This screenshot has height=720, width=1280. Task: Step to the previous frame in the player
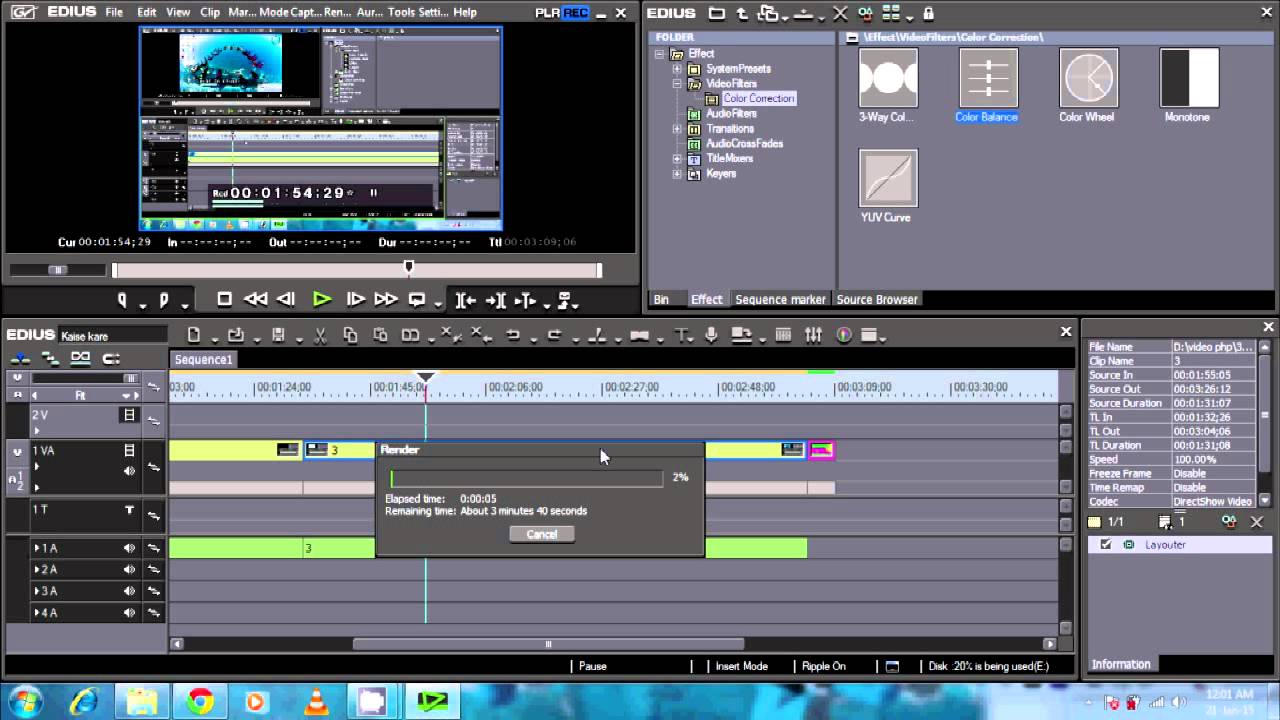(x=286, y=299)
